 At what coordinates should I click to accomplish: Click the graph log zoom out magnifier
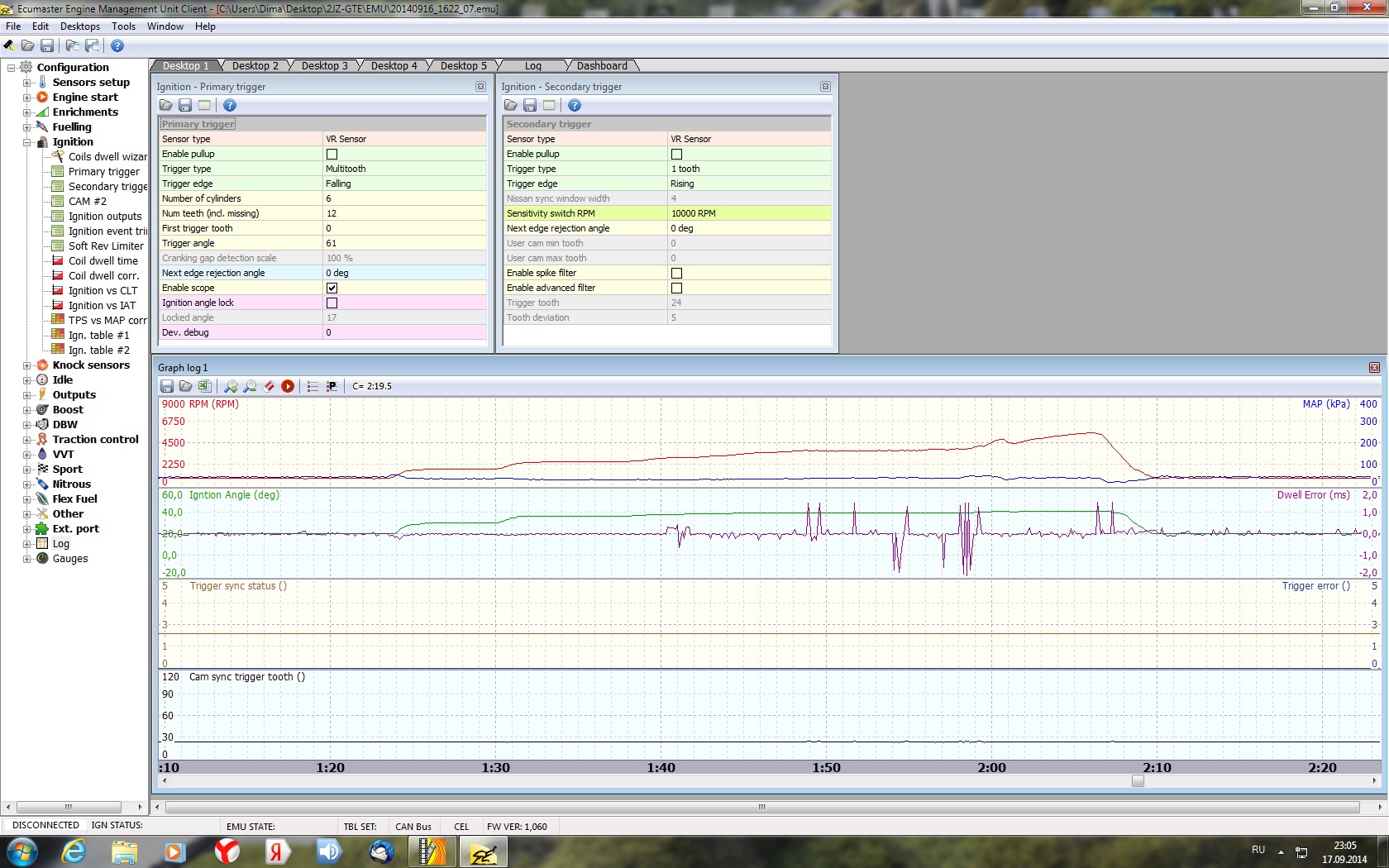click(250, 386)
